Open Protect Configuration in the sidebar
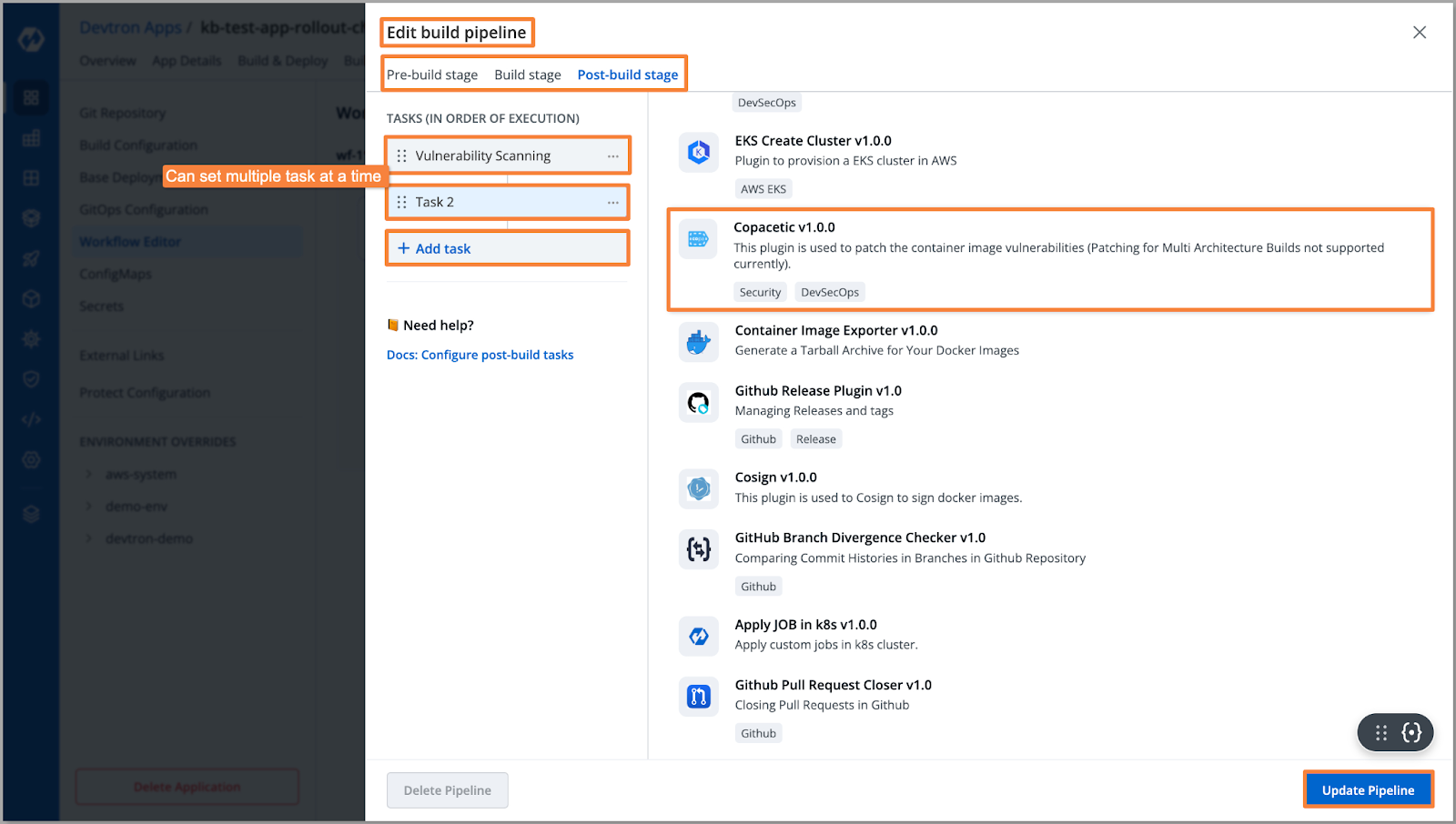Screen dimensions: 1456x824 pyautogui.click(x=145, y=393)
